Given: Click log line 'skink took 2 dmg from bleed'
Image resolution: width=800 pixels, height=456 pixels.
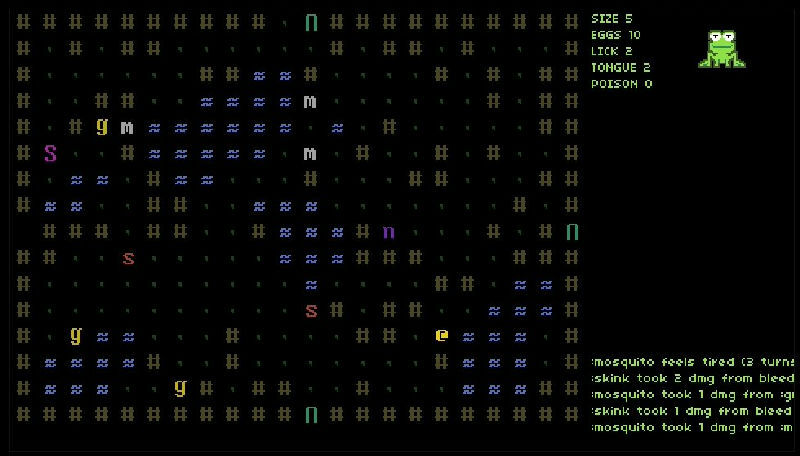Looking at the screenshot, I should [x=693, y=378].
